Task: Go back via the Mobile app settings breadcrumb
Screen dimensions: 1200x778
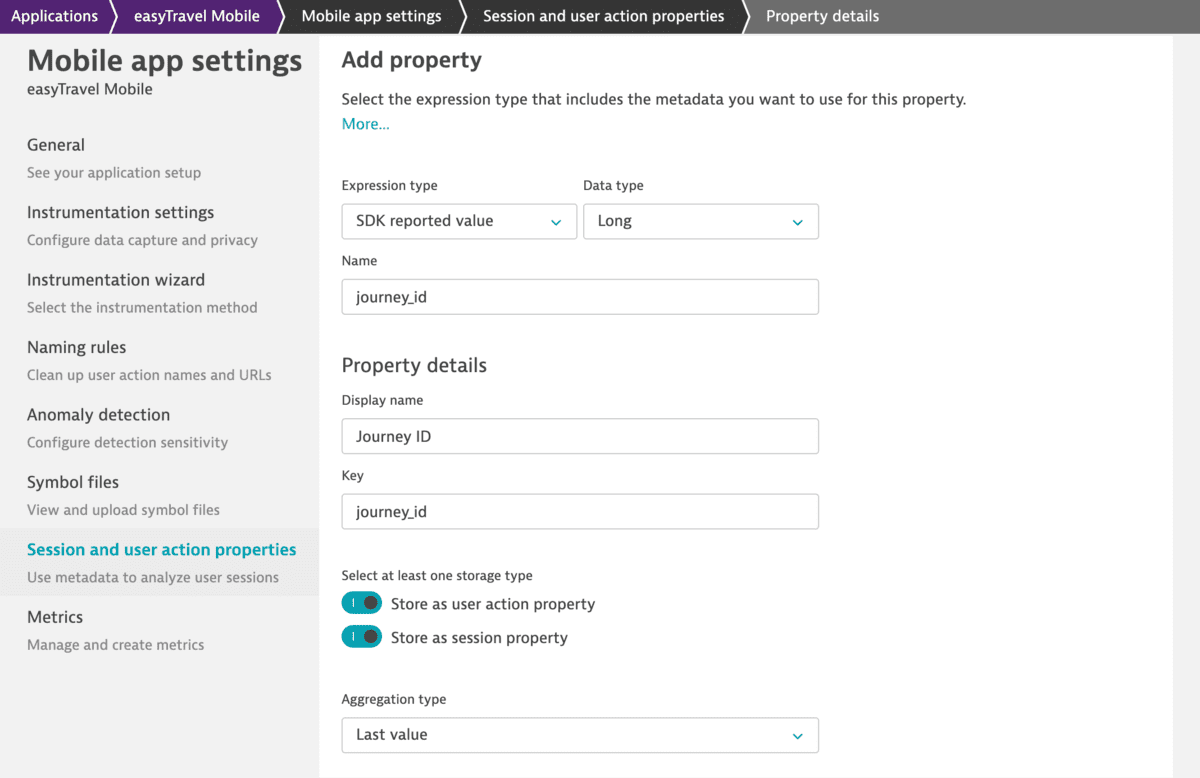Action: [x=370, y=16]
